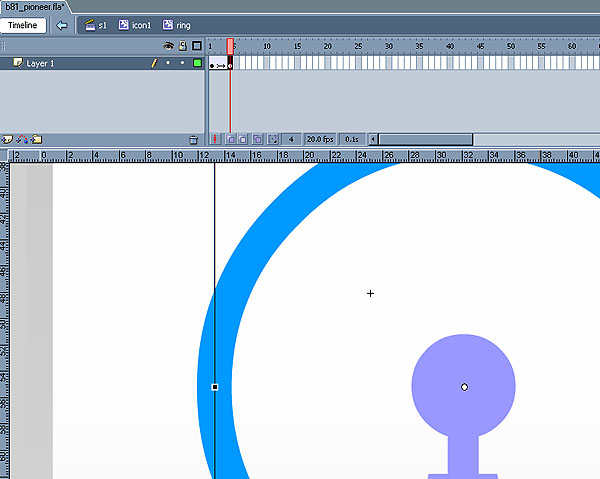This screenshot has width=600, height=479.
Task: Toggle lock dot for Layer 1
Action: pyautogui.click(x=183, y=63)
